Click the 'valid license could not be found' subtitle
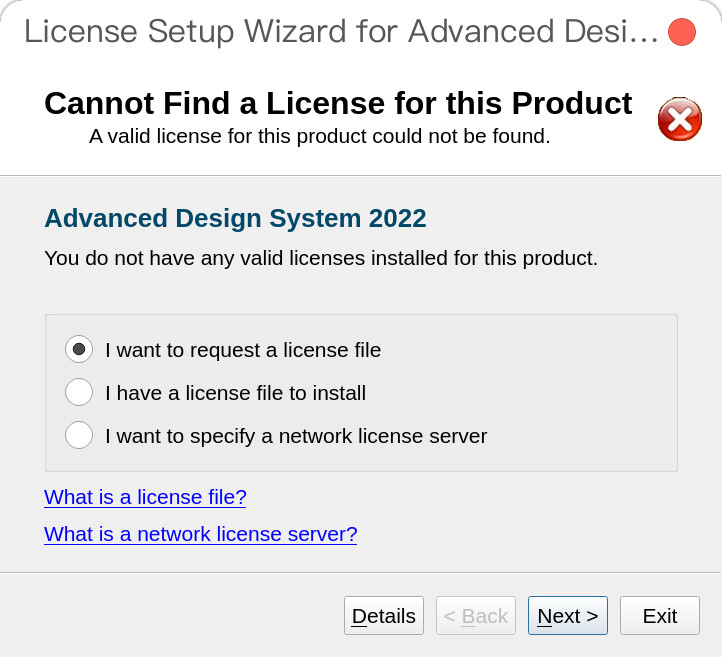722x657 pixels. [x=320, y=136]
